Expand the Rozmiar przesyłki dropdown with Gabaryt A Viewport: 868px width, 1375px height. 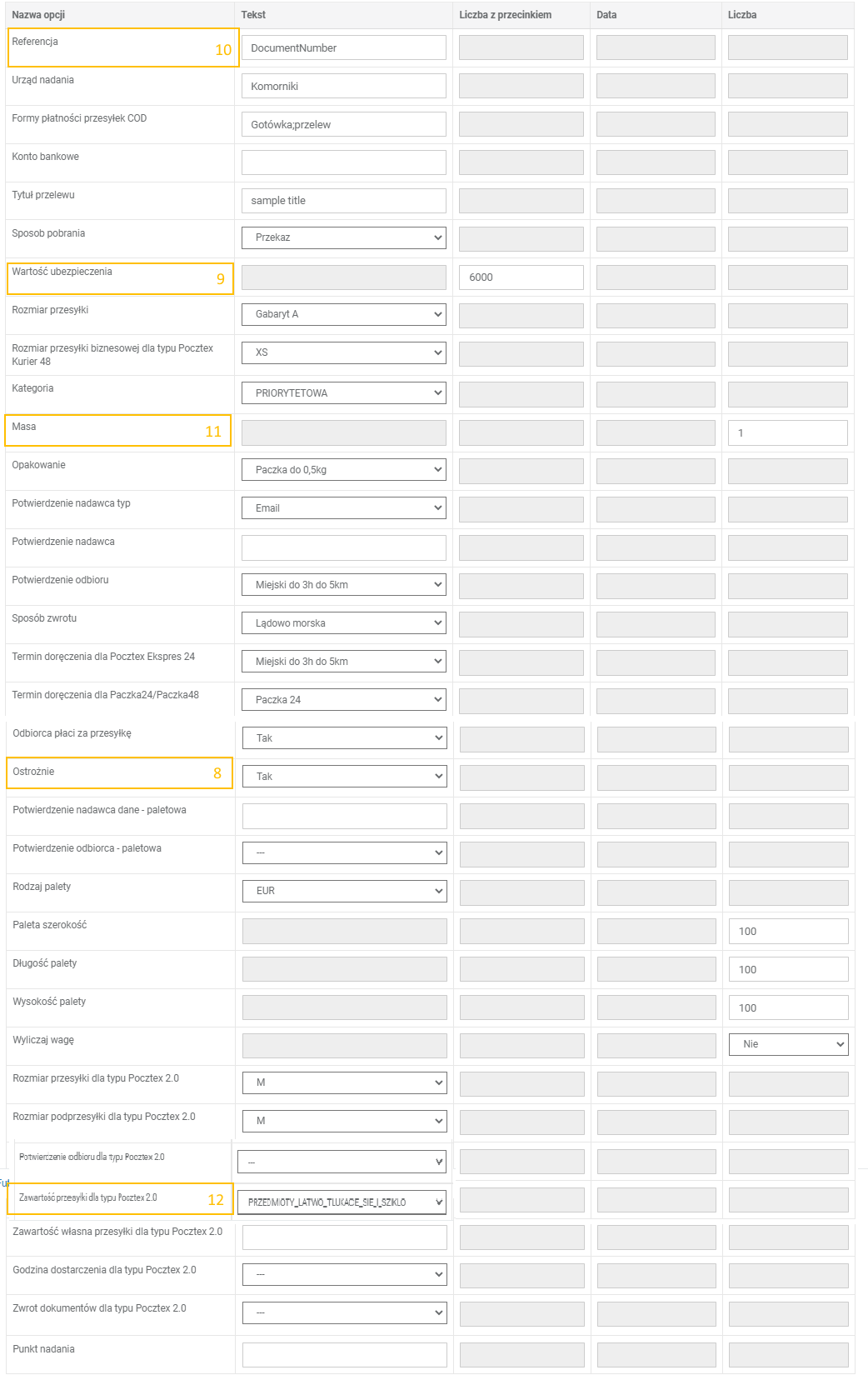(344, 314)
